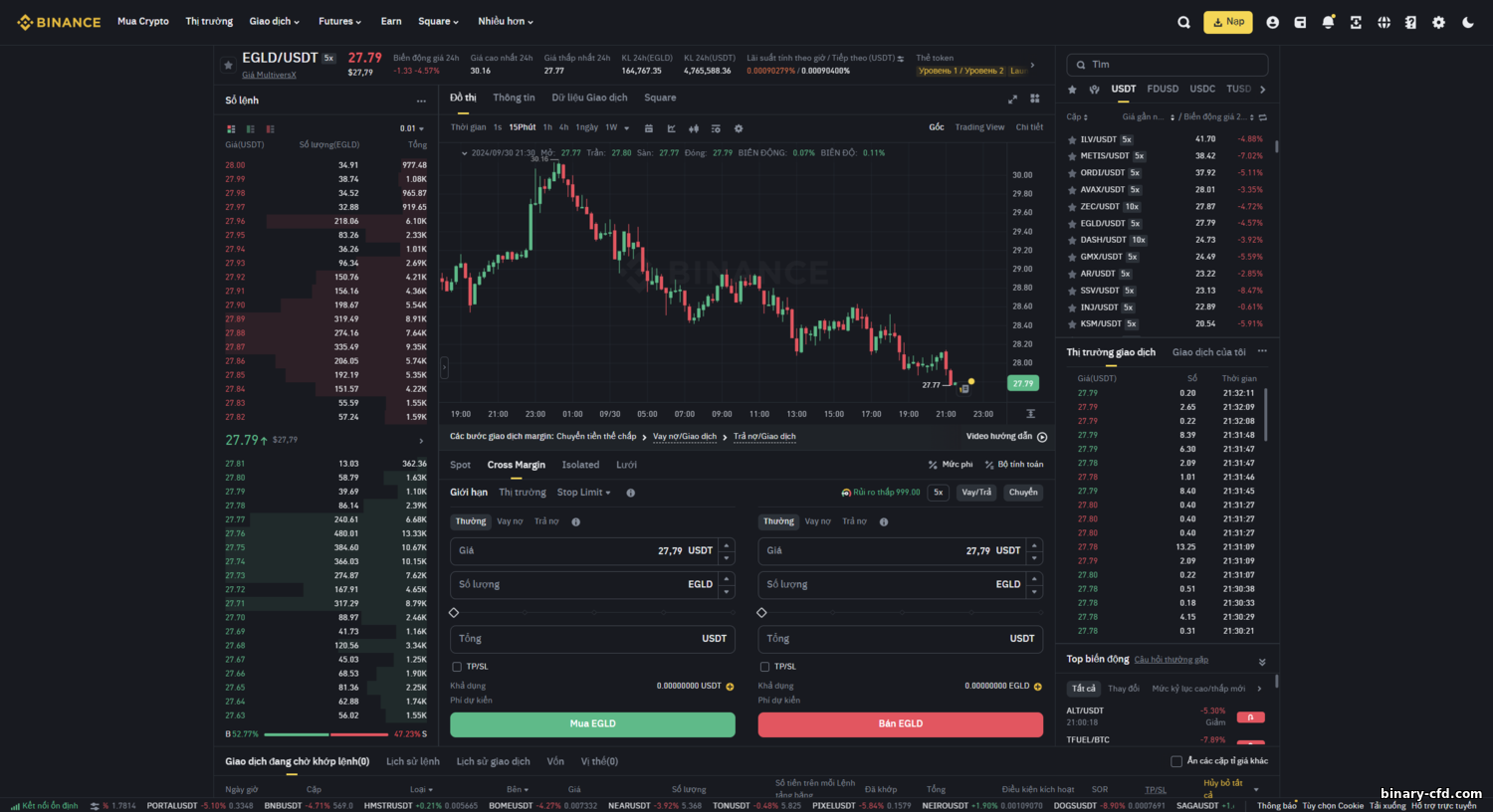Open Lịch sử lệnh tab

tap(413, 761)
